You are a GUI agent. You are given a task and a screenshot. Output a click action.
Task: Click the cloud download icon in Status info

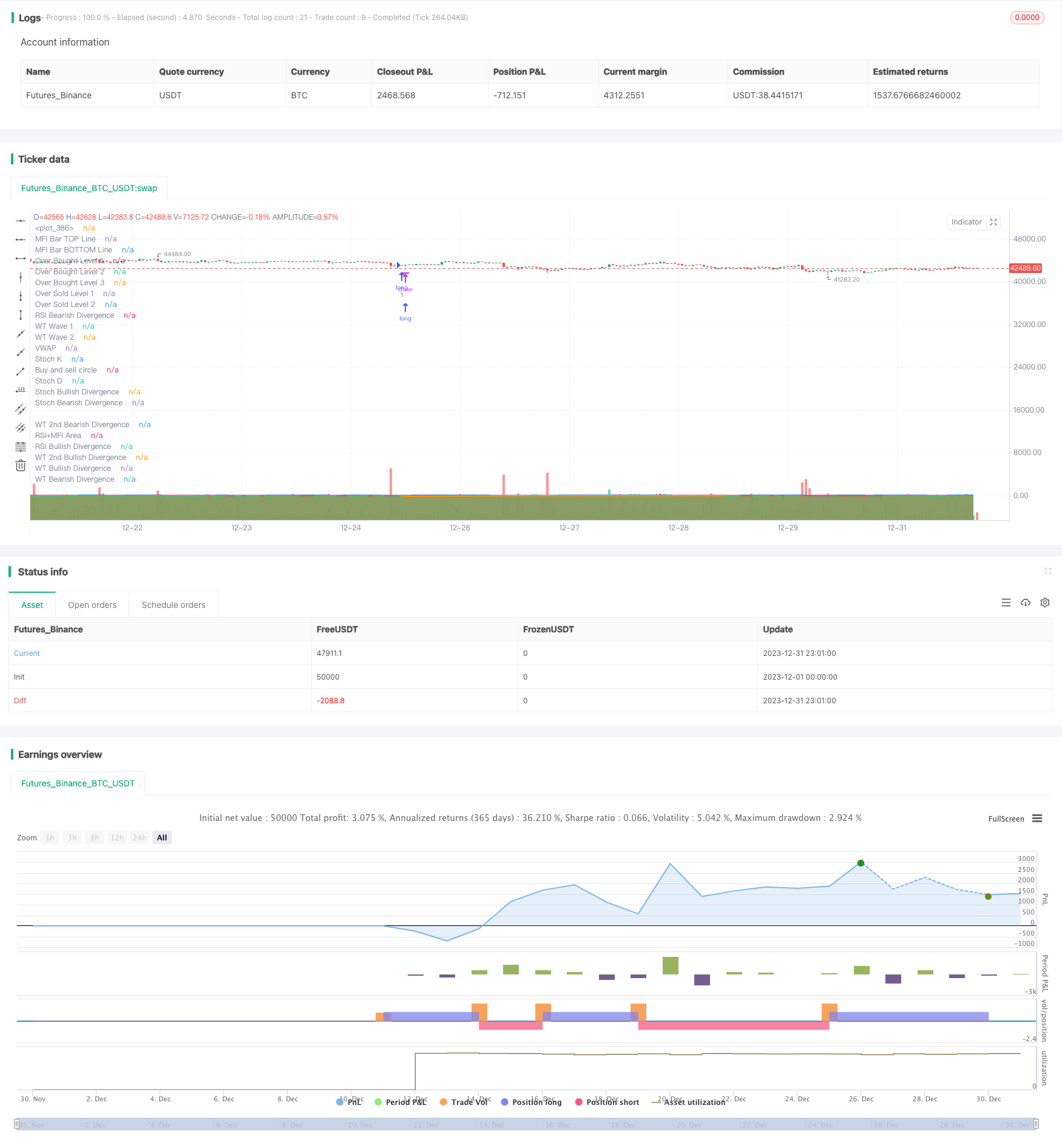click(x=1026, y=603)
